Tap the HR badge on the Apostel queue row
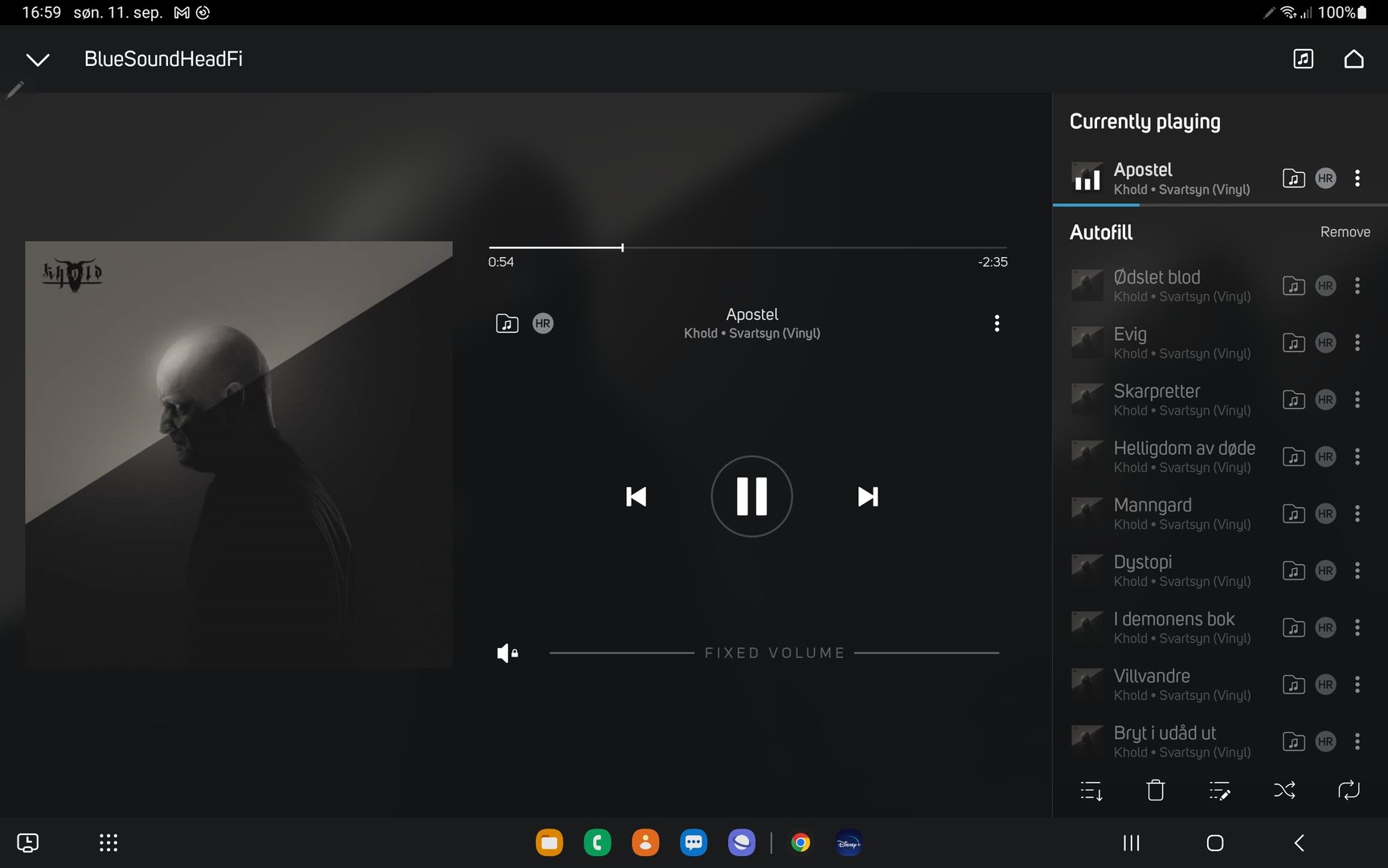Screen dimensions: 1388x868 click(x=1326, y=178)
